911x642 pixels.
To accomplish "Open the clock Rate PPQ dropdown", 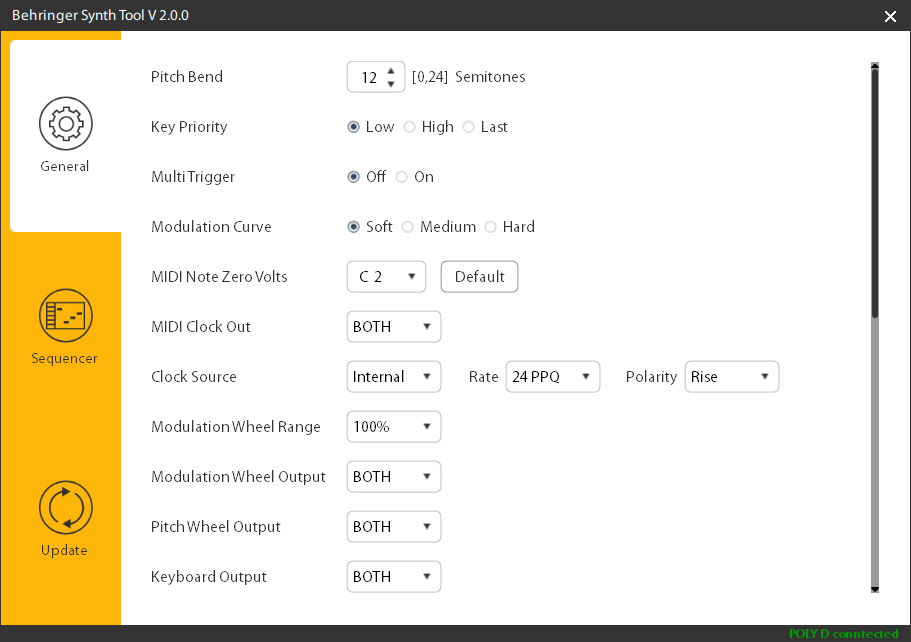I will [x=552, y=377].
